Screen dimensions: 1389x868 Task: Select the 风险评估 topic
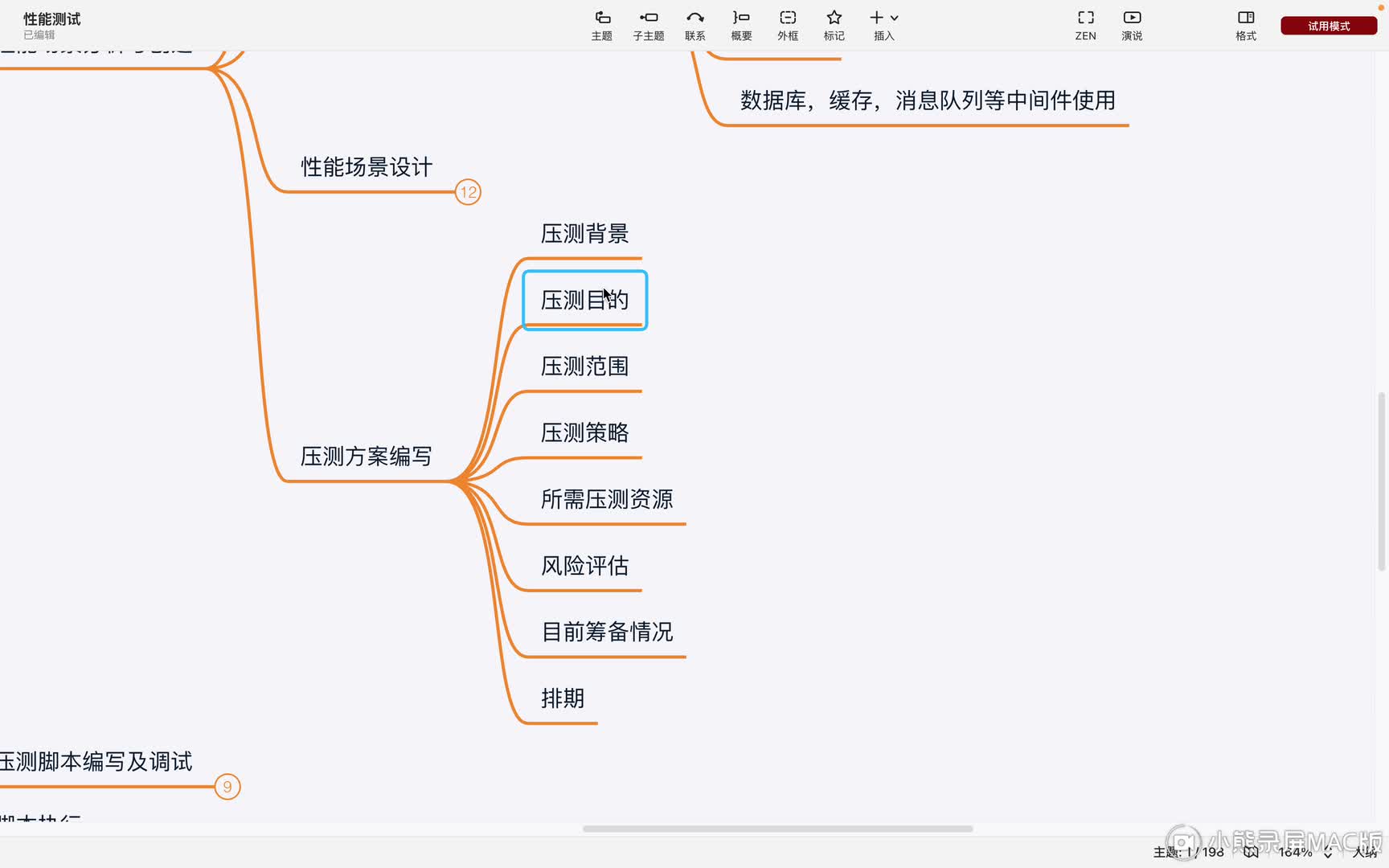tap(584, 566)
